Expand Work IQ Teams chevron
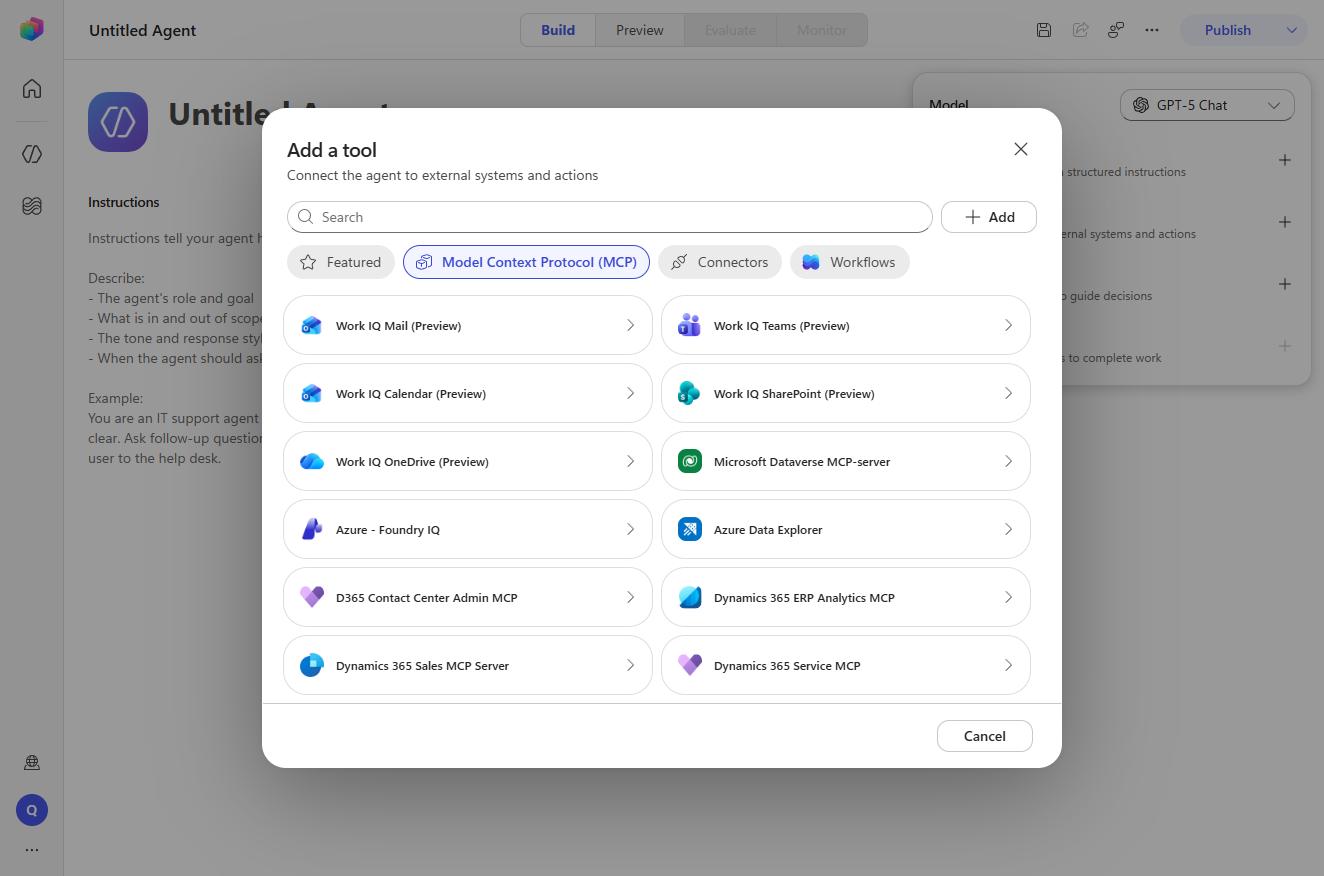This screenshot has height=876, width=1324. pyautogui.click(x=1008, y=325)
